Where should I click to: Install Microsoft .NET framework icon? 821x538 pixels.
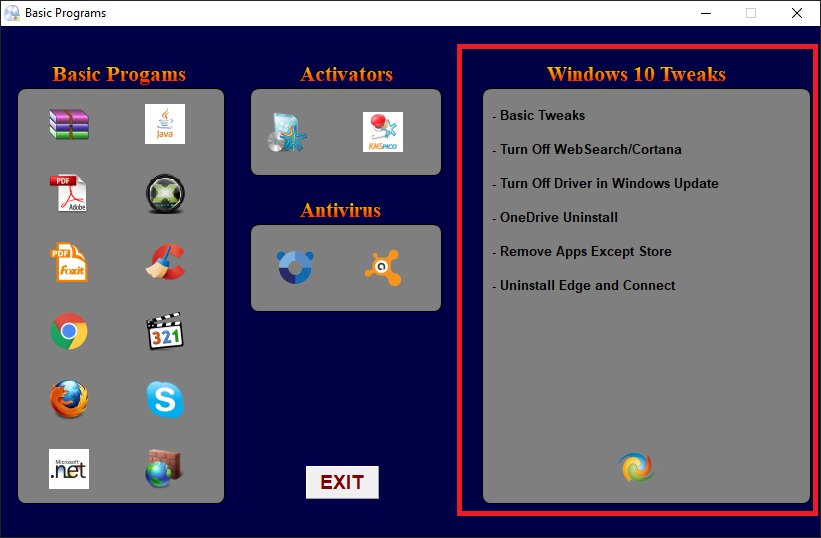[69, 469]
